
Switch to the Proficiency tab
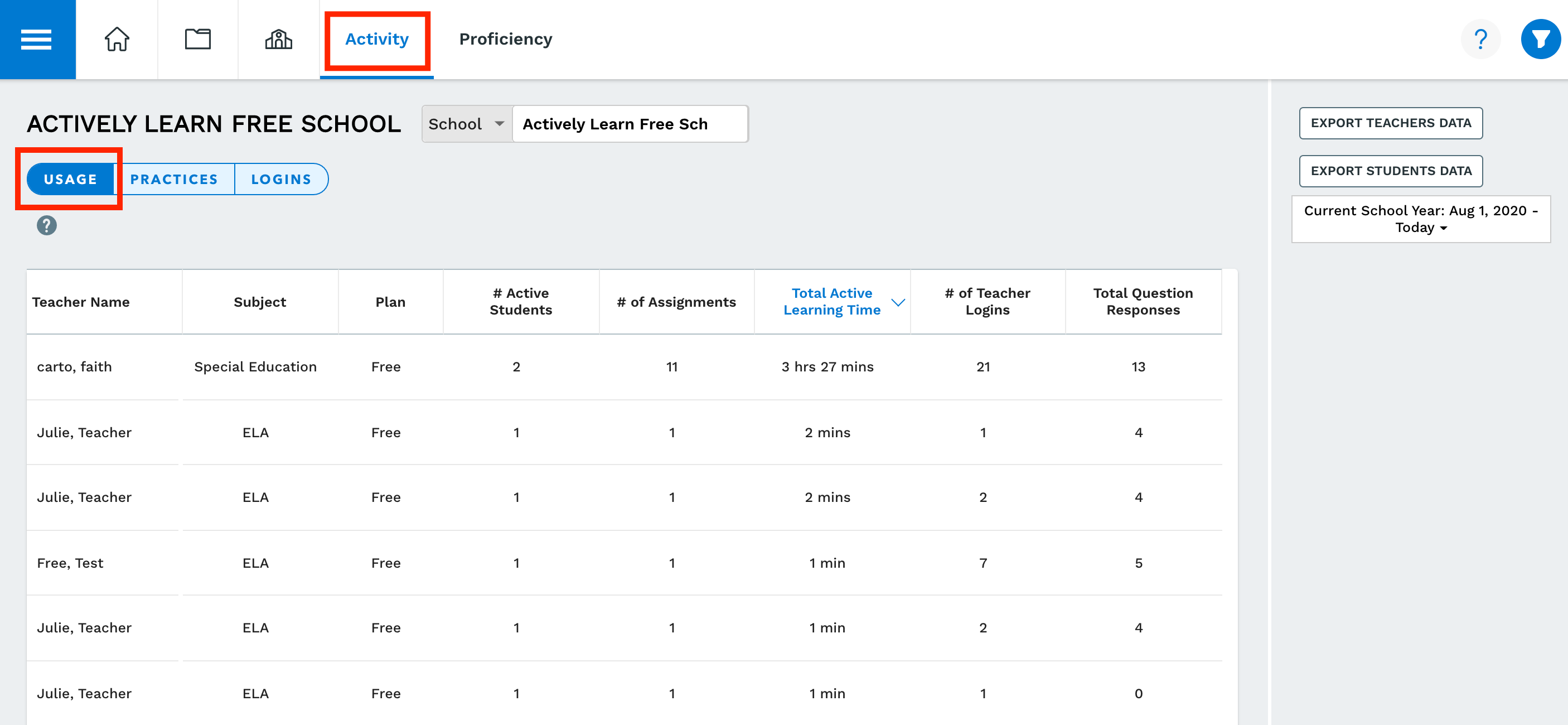coord(505,40)
